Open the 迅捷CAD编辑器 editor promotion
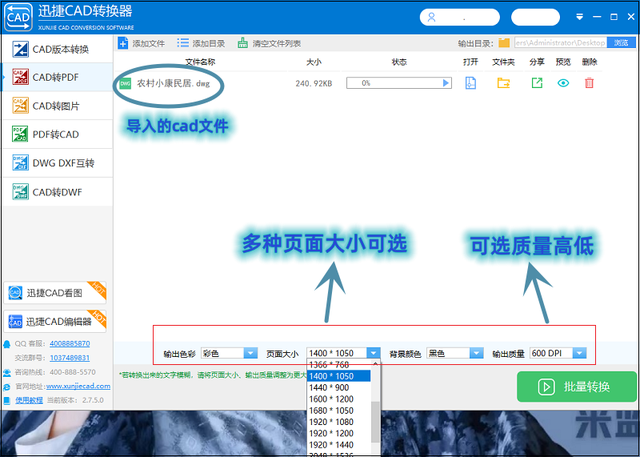640x457 pixels. pyautogui.click(x=55, y=321)
